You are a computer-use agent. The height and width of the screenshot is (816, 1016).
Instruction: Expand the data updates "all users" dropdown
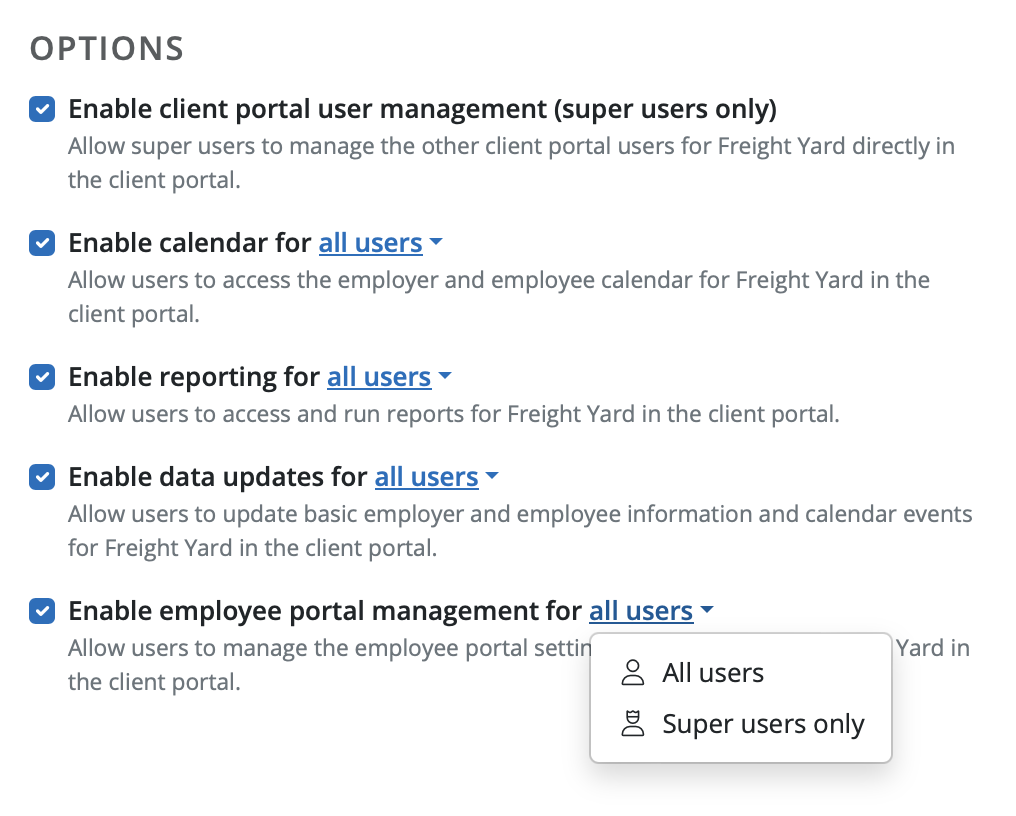(x=426, y=477)
